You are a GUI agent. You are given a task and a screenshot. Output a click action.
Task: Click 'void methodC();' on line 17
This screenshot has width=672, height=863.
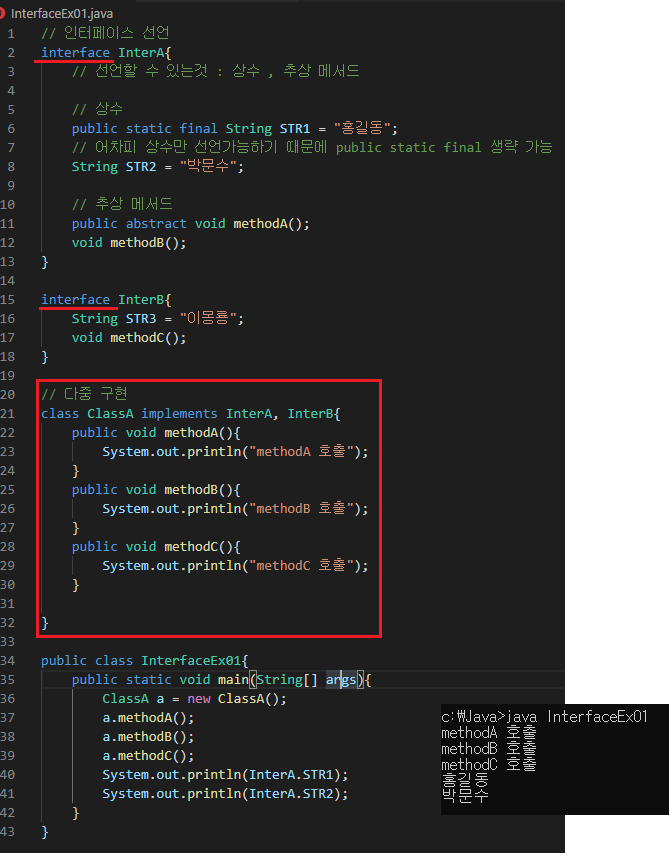(x=129, y=337)
